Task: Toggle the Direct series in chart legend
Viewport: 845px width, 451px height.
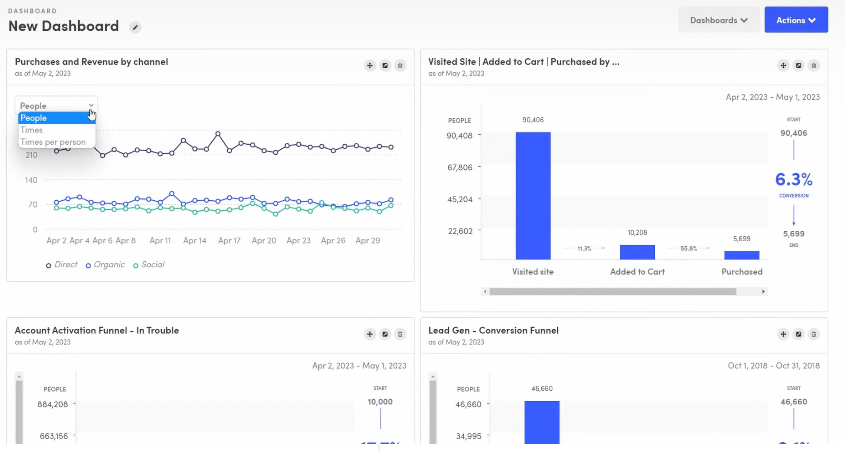Action: (62, 265)
